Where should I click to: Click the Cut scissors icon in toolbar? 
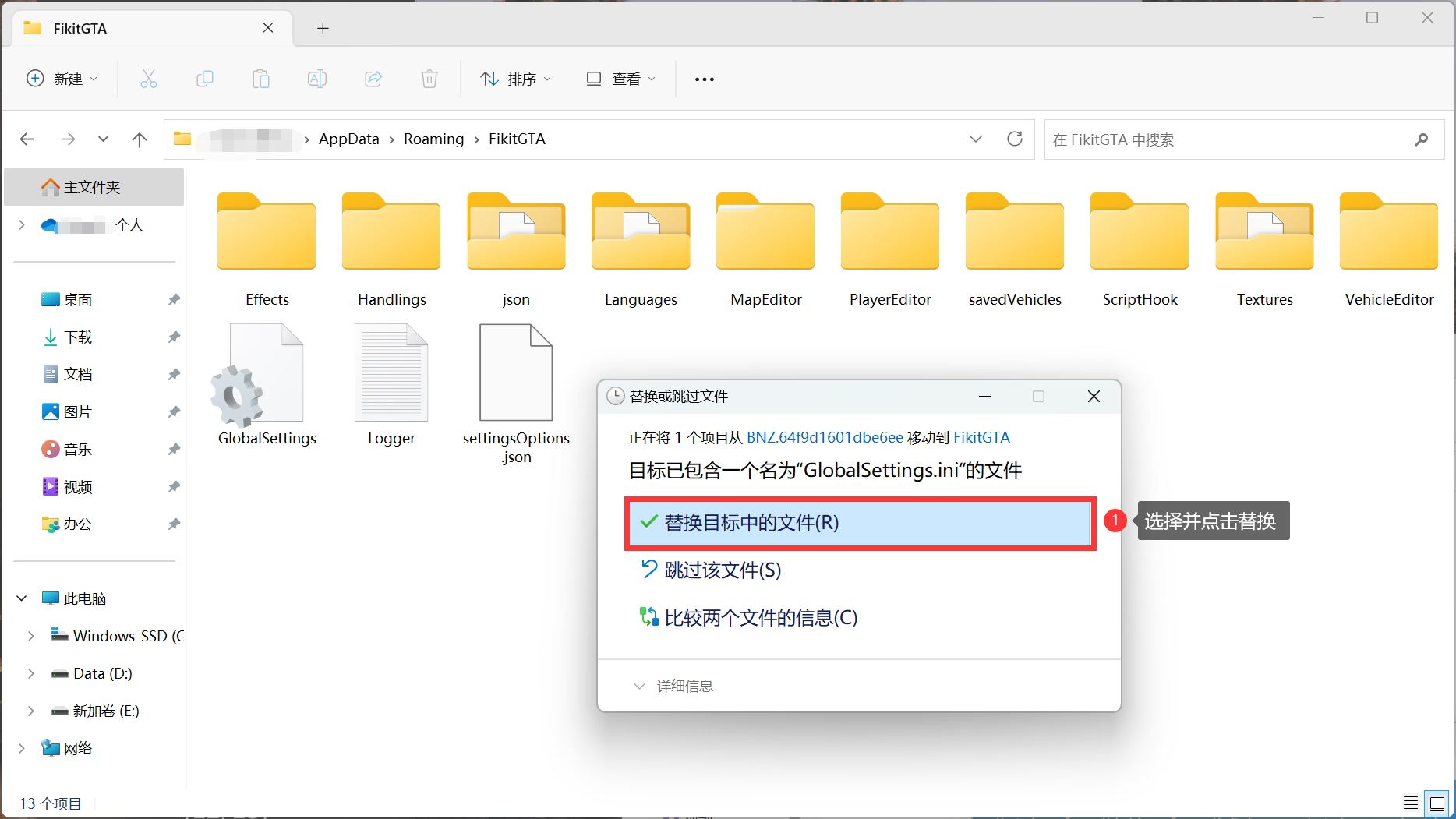(x=148, y=79)
